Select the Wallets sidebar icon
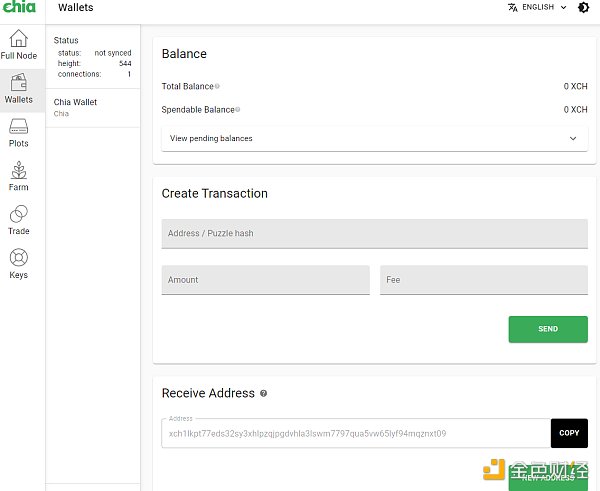The height and width of the screenshot is (491, 600). (x=18, y=83)
